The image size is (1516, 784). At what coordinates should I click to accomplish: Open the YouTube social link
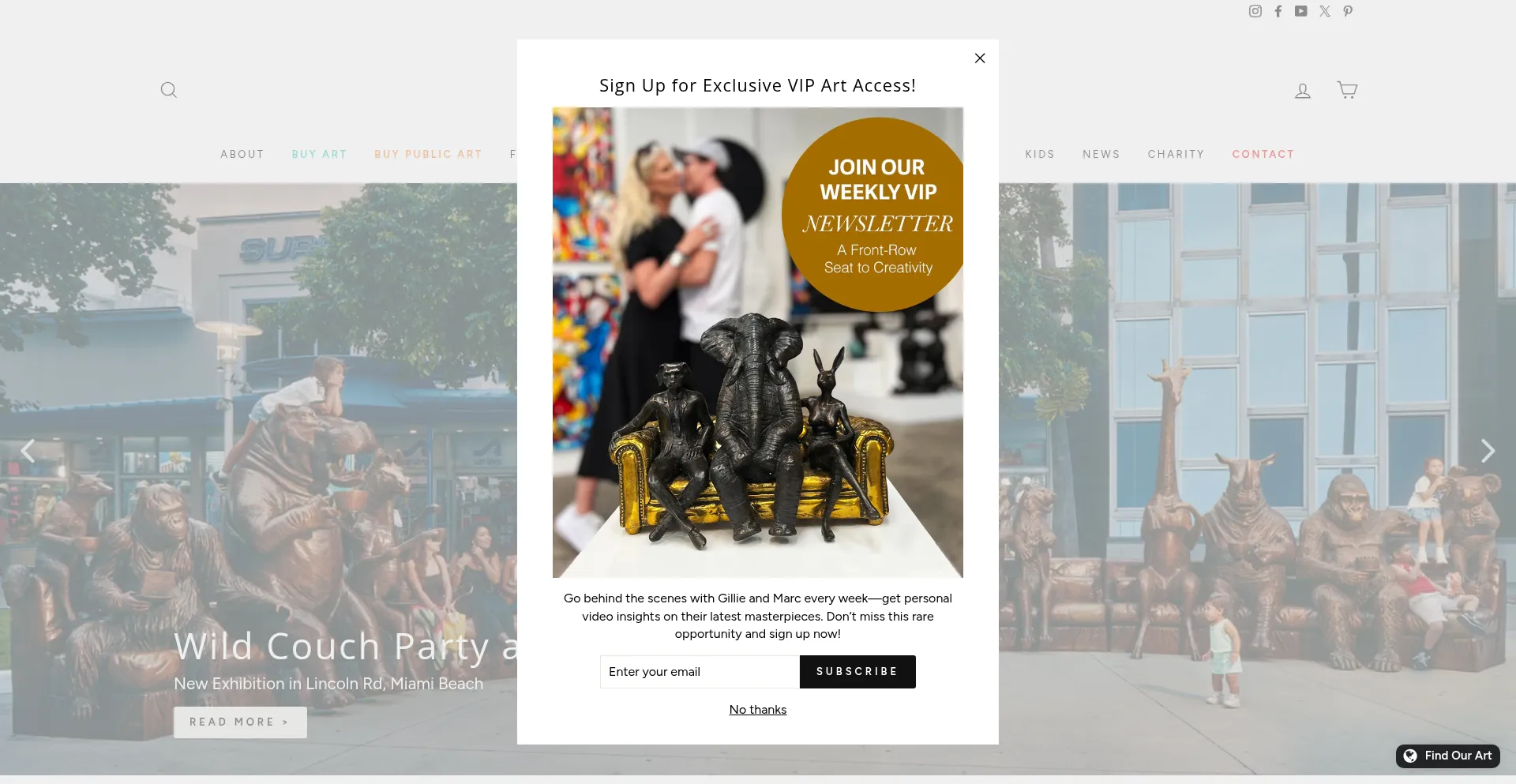1301,11
